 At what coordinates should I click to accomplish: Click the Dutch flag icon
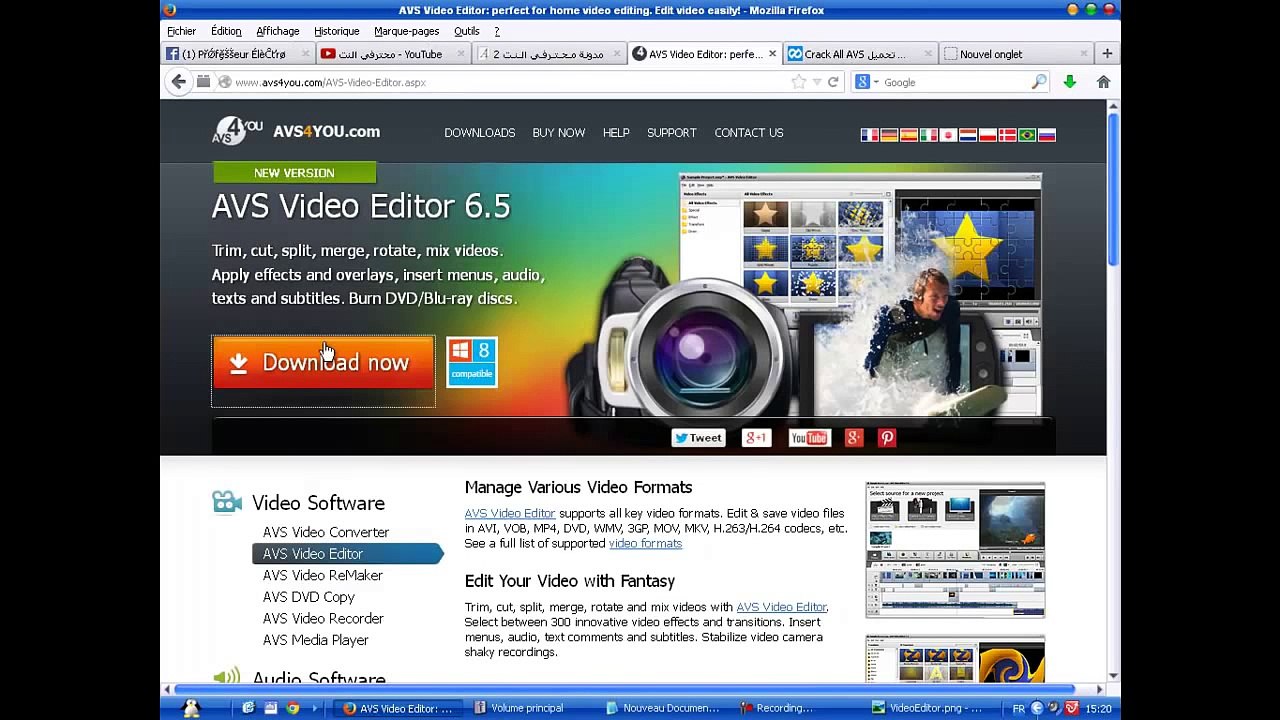click(x=968, y=135)
